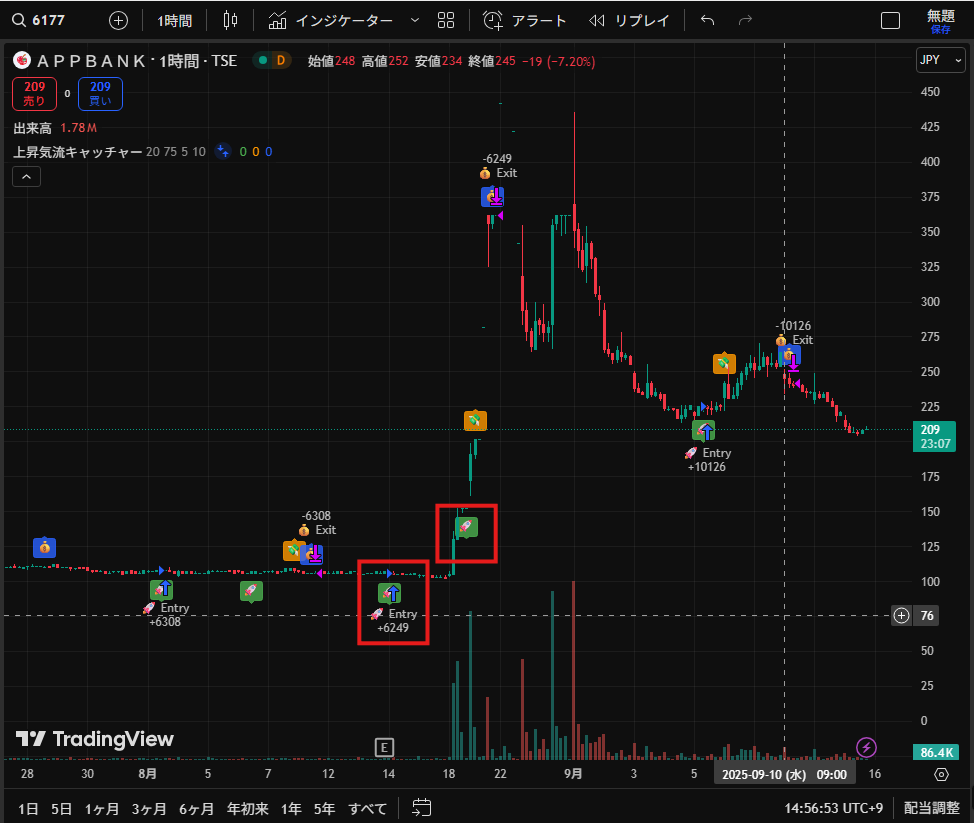Select the 年初来 year-to-date range
Image resolution: width=974 pixels, height=823 pixels.
coord(247,808)
